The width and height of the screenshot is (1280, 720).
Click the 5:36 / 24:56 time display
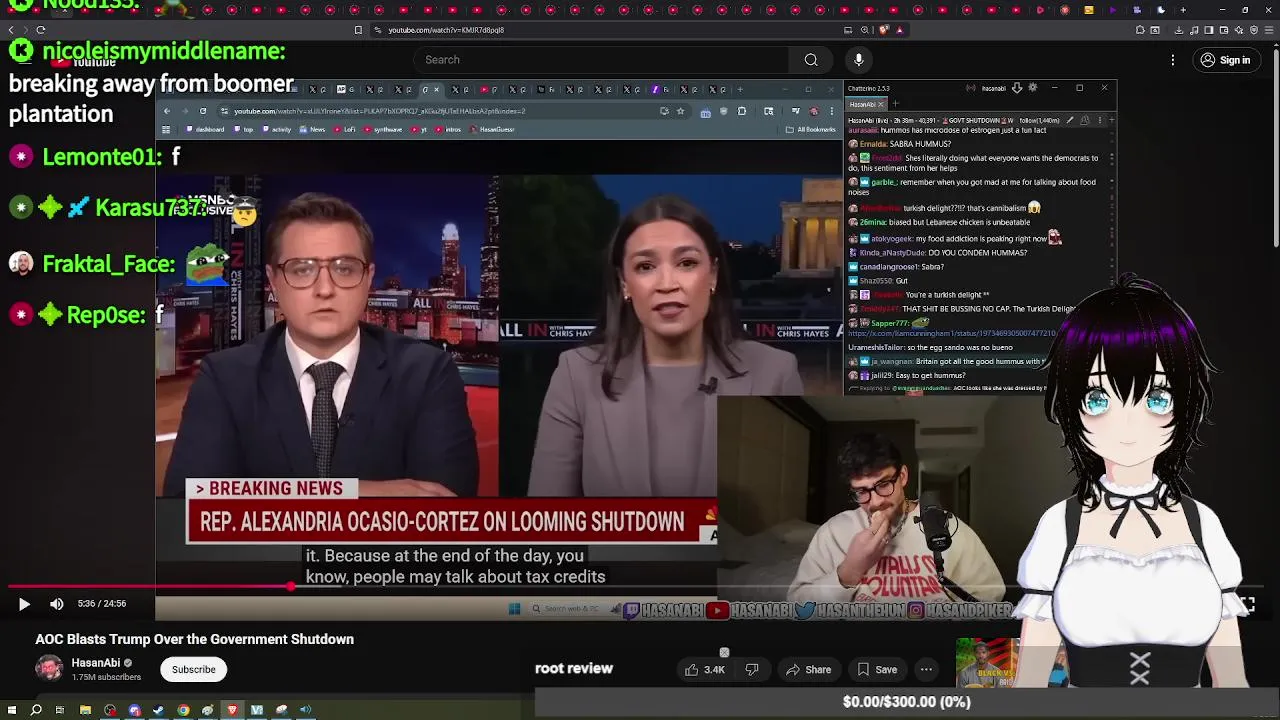[x=101, y=604]
